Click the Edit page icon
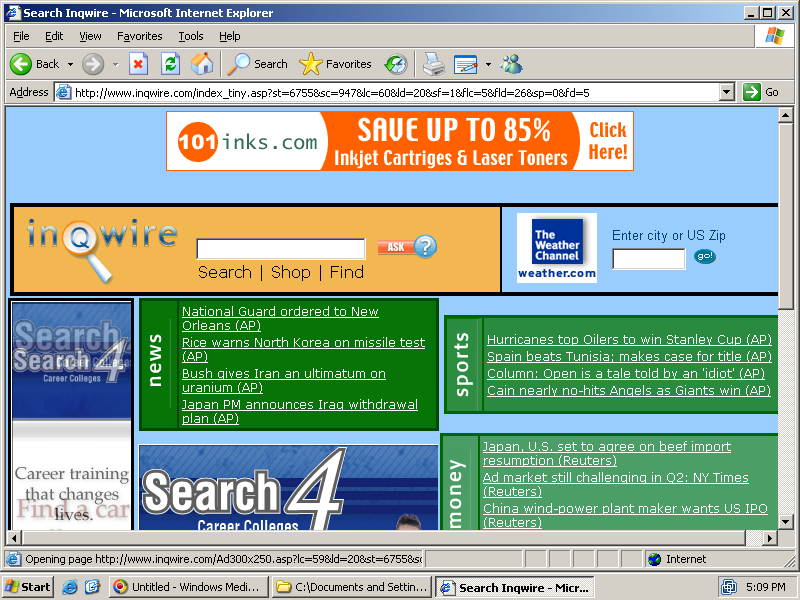Viewport: 800px width, 600px height. [465, 64]
